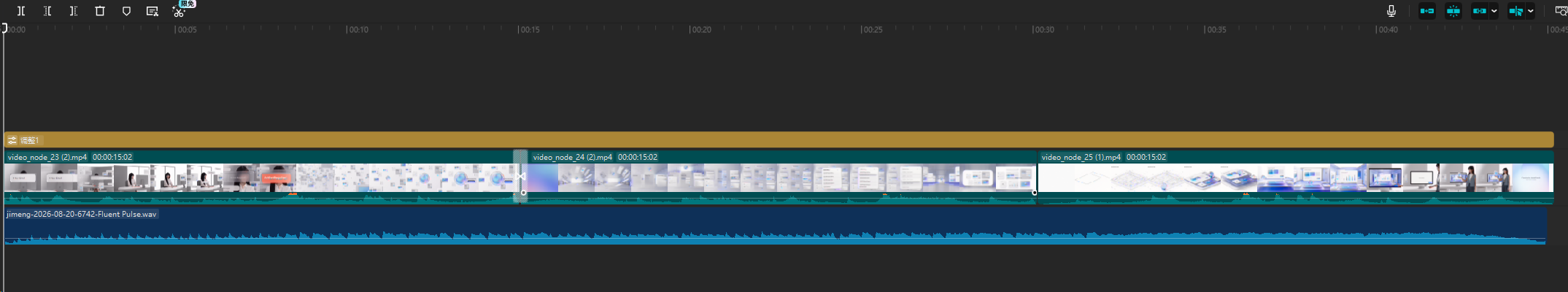This screenshot has width=1568, height=292.
Task: Select the video_node_23 (2).mp4 clip
Action: [262, 177]
